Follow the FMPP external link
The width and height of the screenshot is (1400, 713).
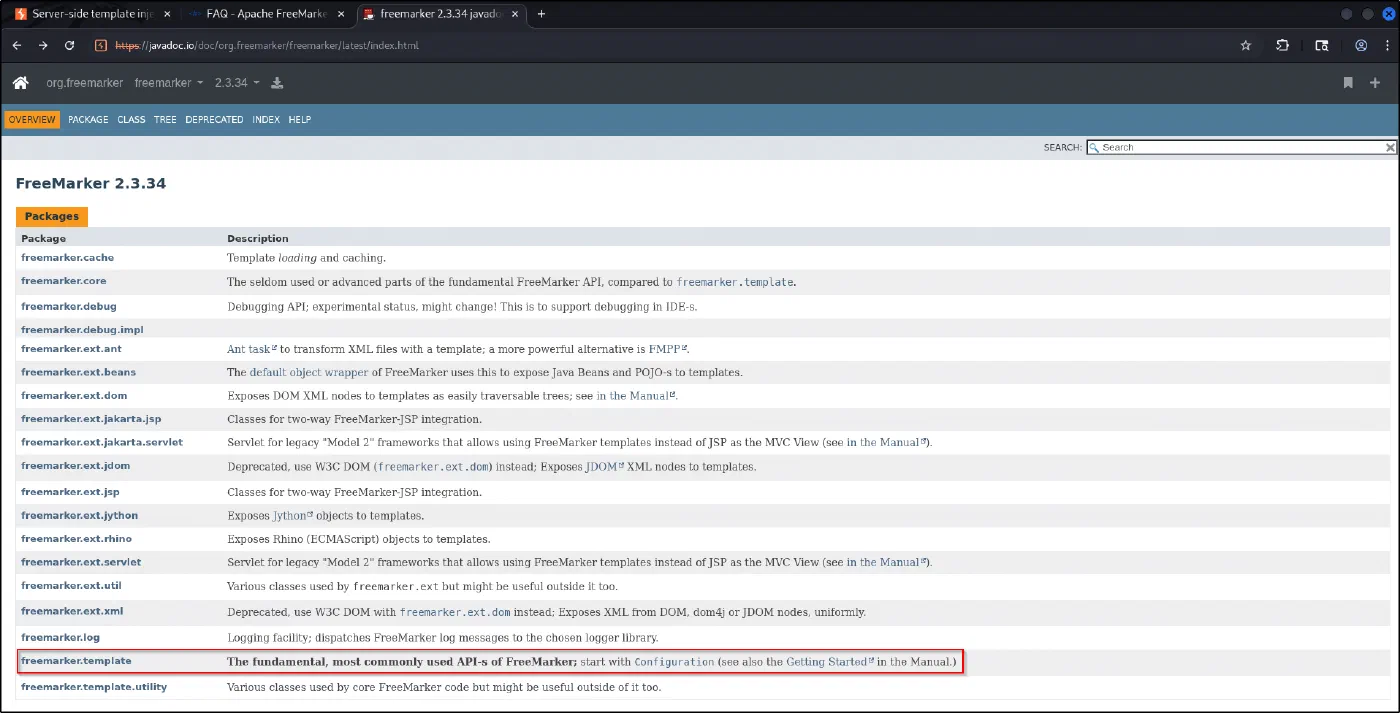(x=669, y=350)
